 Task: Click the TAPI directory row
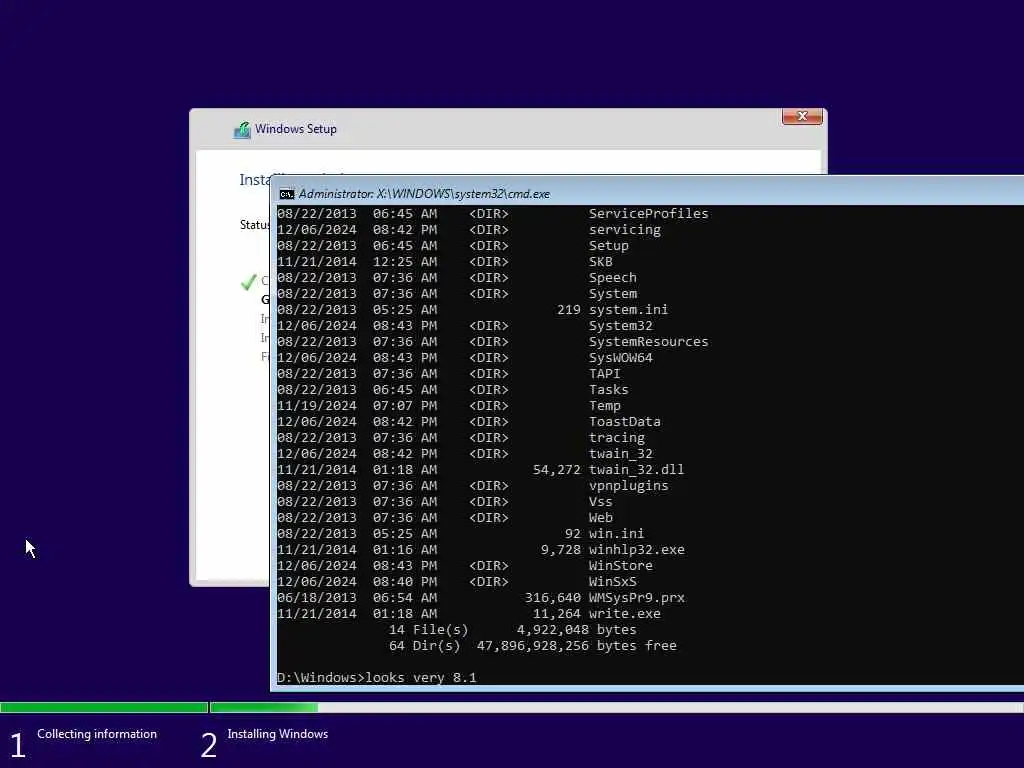click(449, 374)
